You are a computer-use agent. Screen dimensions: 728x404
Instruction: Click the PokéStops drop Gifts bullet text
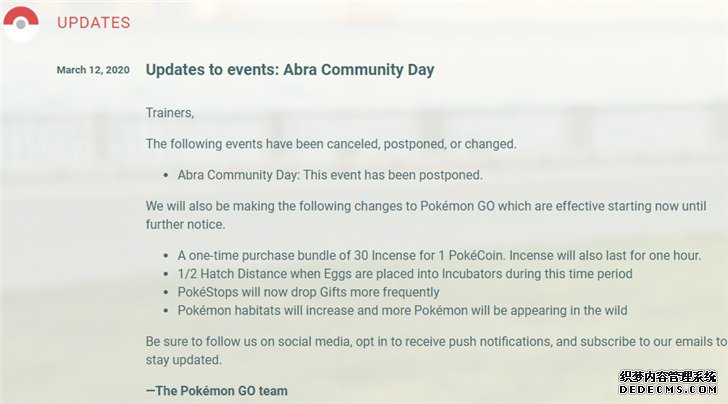308,292
